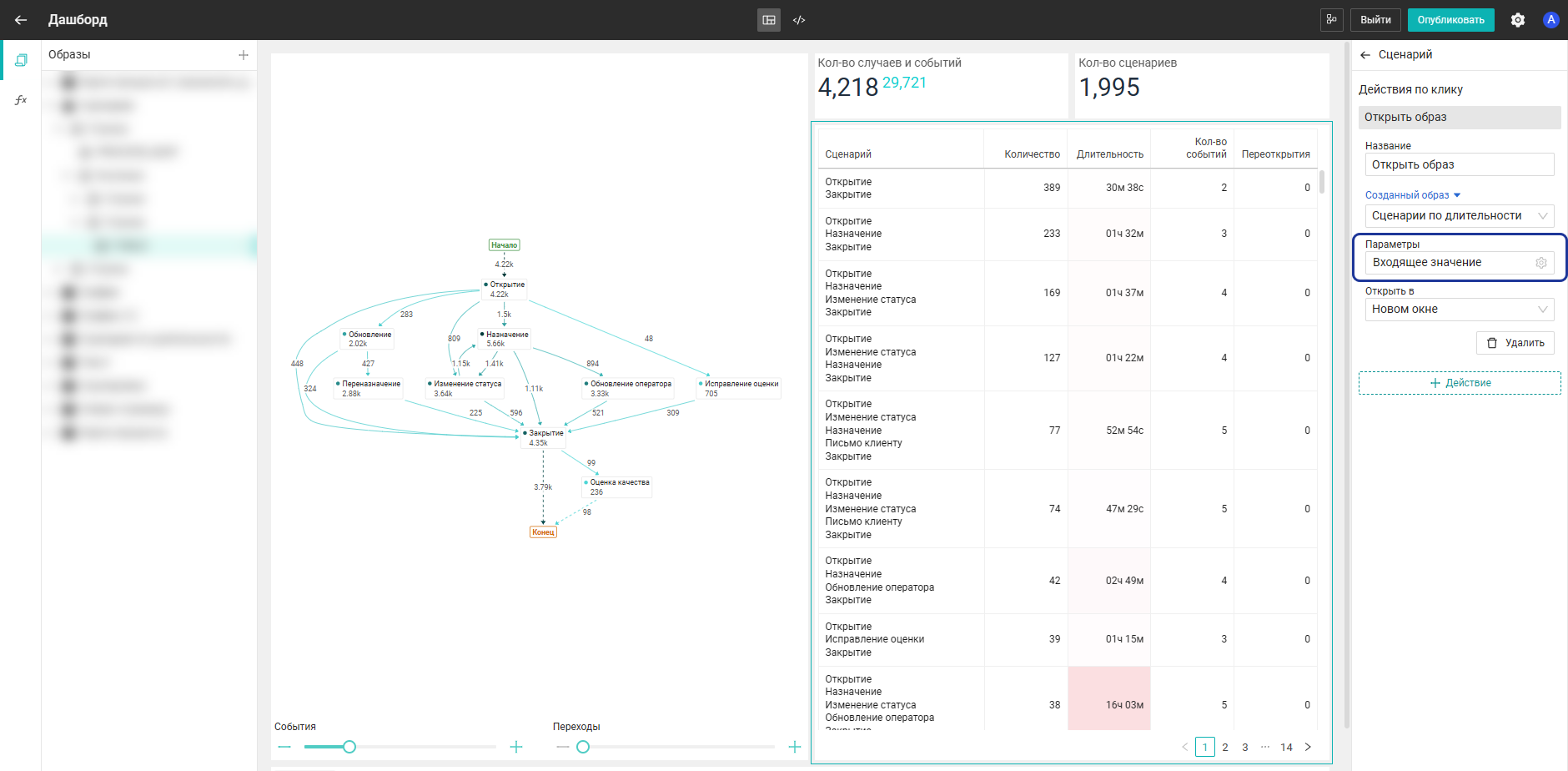This screenshot has height=771, width=1568.
Task: Open Сценарии по длительности dropdown
Action: (x=1460, y=216)
